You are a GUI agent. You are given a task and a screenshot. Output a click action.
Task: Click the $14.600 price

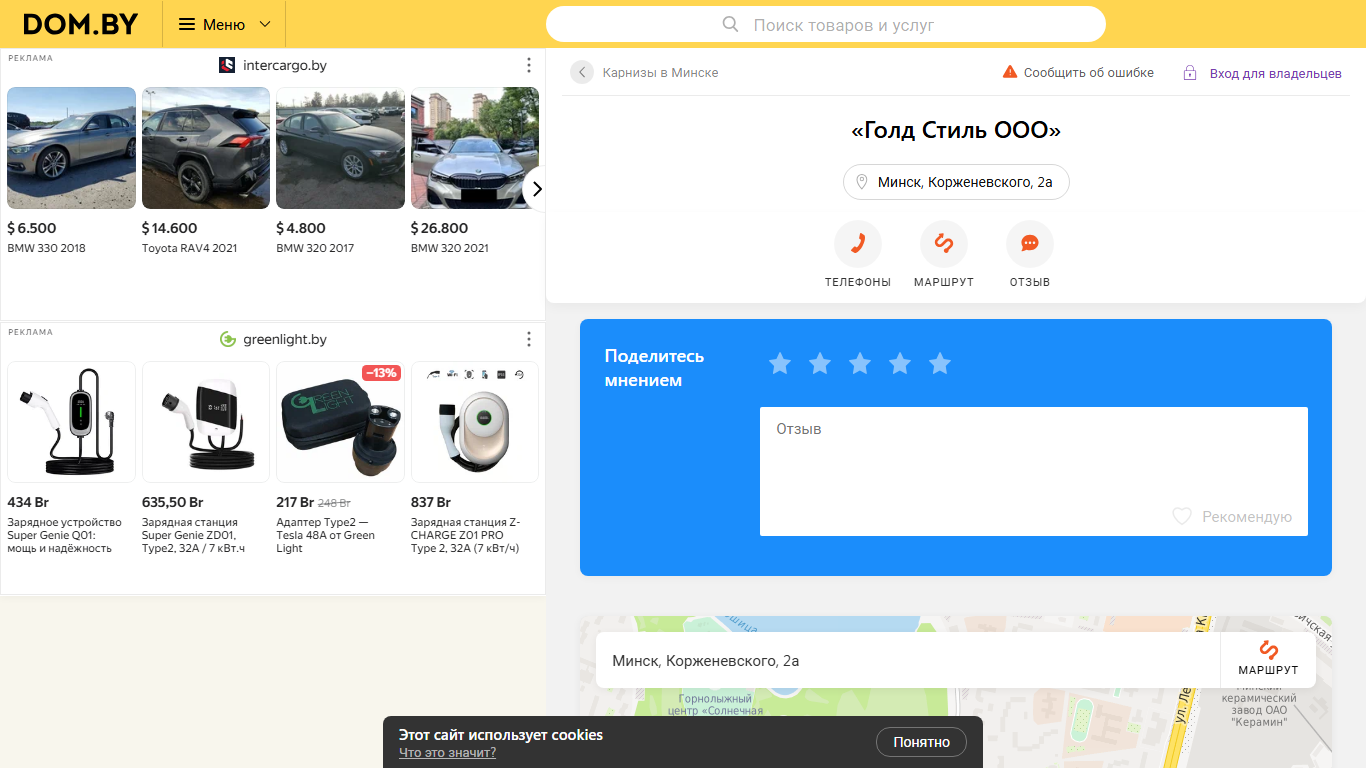point(170,228)
